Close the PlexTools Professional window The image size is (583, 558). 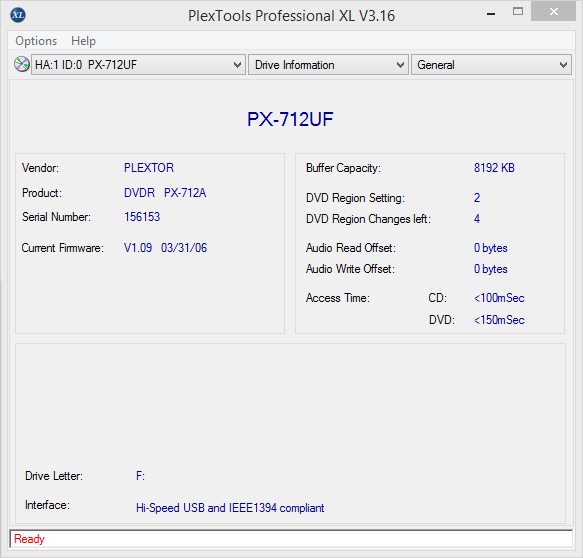pyautogui.click(x=553, y=12)
